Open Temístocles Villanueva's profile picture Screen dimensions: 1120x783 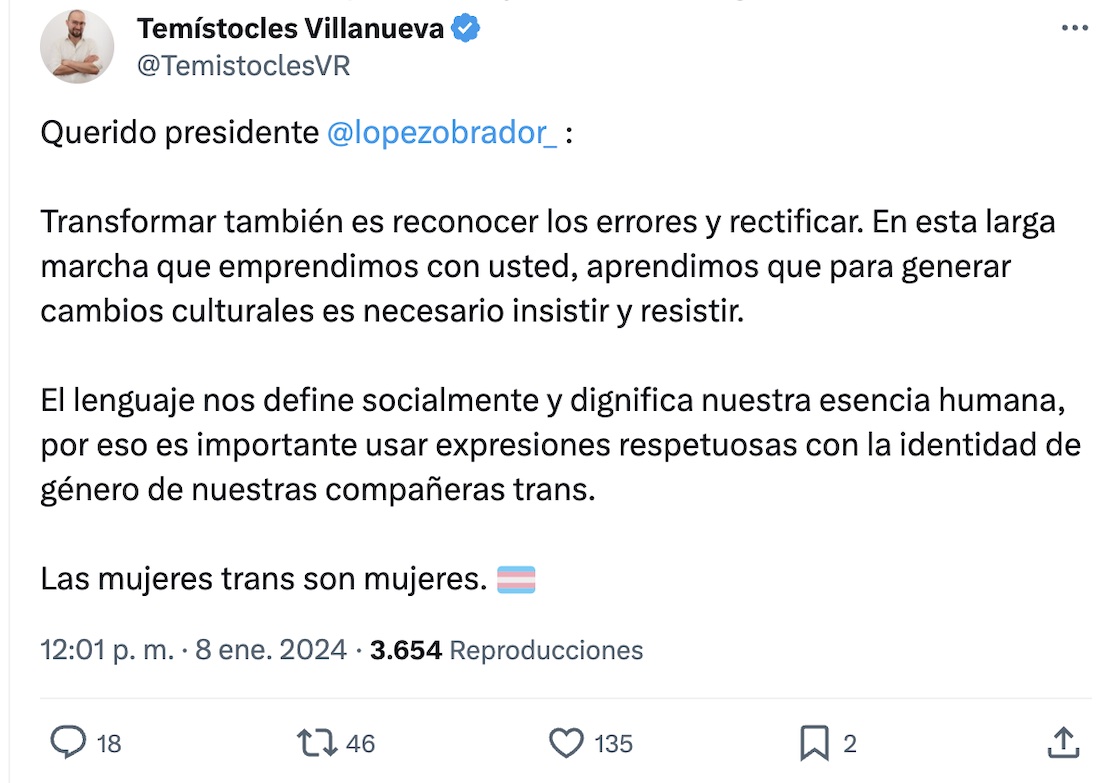click(77, 47)
